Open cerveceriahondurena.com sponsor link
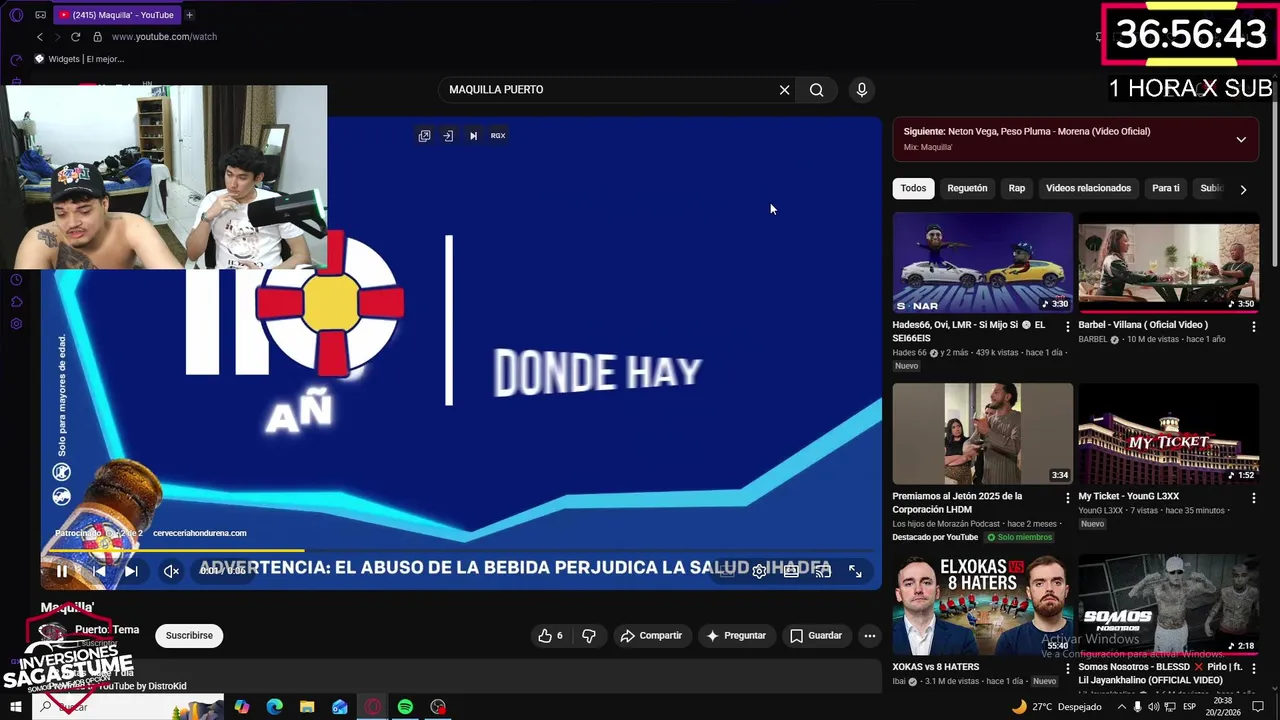The width and height of the screenshot is (1280, 720). pyautogui.click(x=200, y=534)
